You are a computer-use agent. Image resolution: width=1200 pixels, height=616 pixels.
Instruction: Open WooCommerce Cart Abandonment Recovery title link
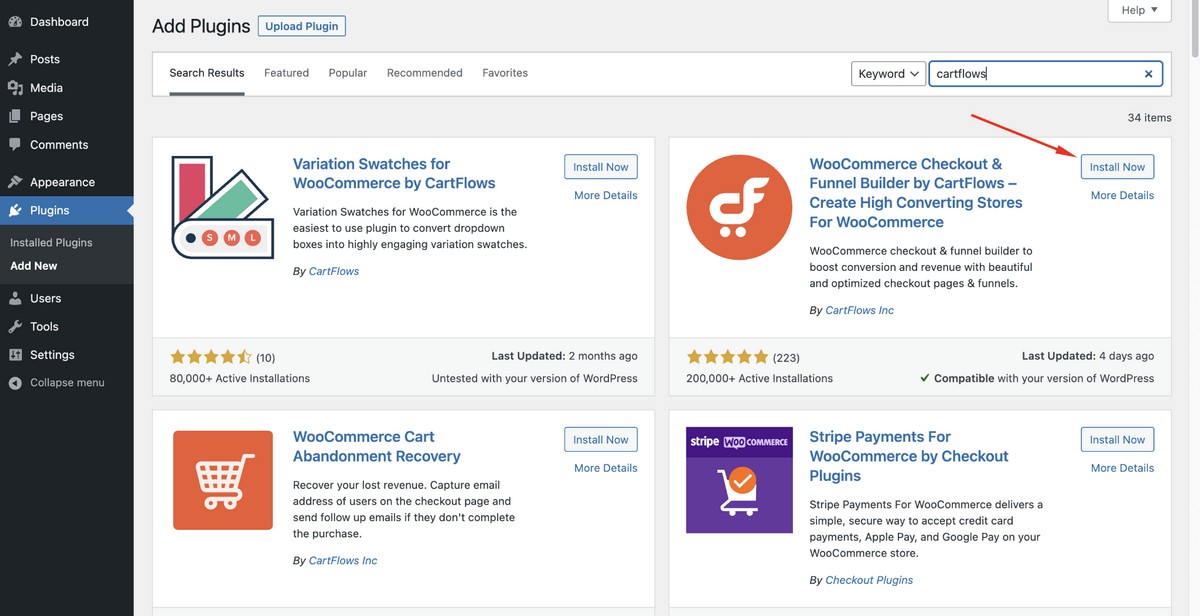click(x=377, y=446)
